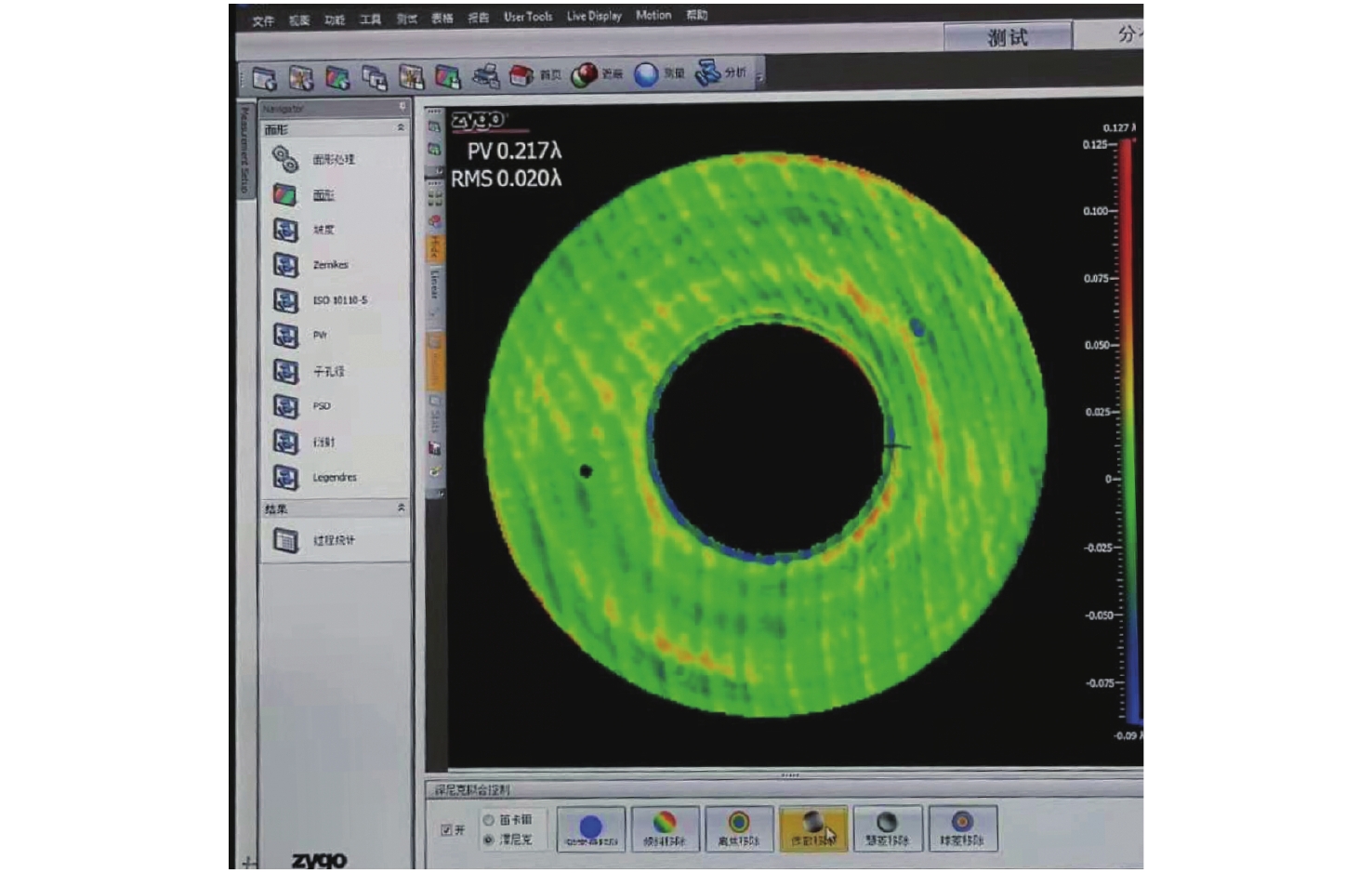Click the printer icon in the toolbar
The width and height of the screenshot is (1372, 873).
pos(484,75)
